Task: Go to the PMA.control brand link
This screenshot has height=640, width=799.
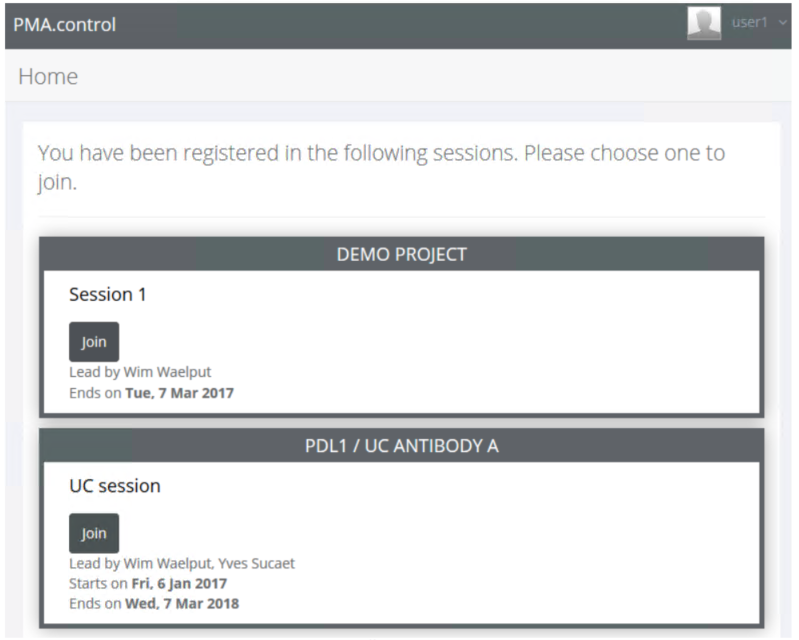Action: pos(65,24)
